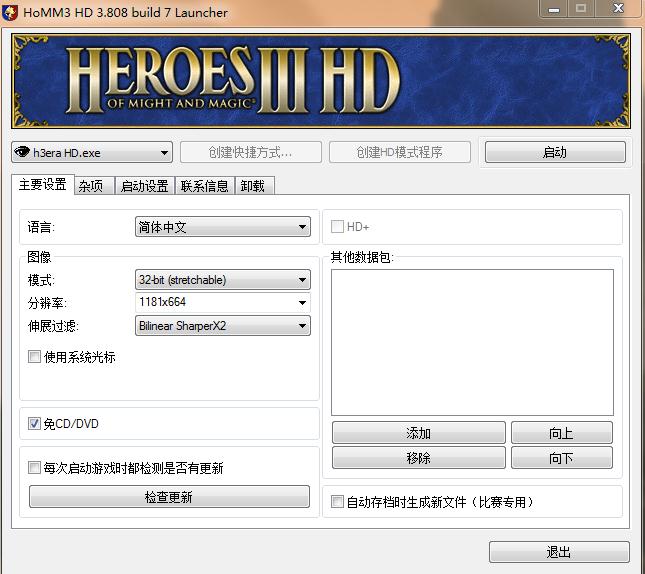Viewport: 645px width, 574px height.
Task: Open the 杂项 tab
Action: pos(94,186)
